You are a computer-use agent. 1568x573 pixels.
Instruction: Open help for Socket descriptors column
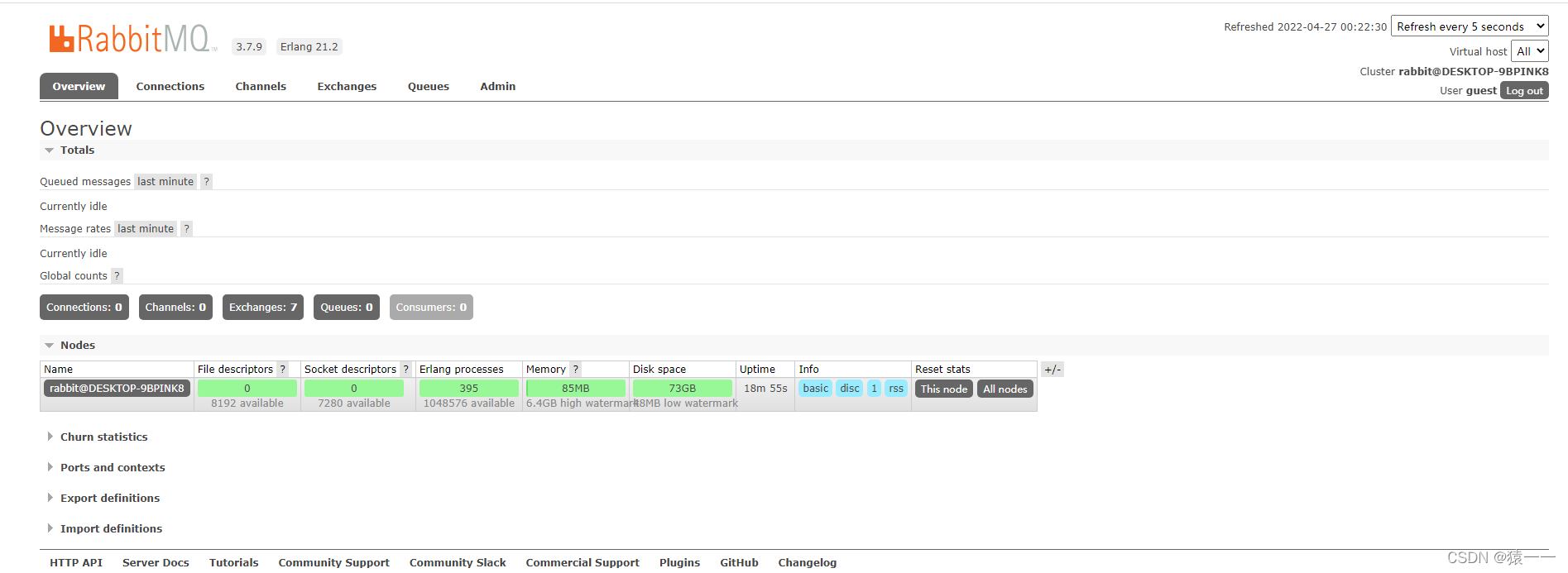click(x=405, y=370)
